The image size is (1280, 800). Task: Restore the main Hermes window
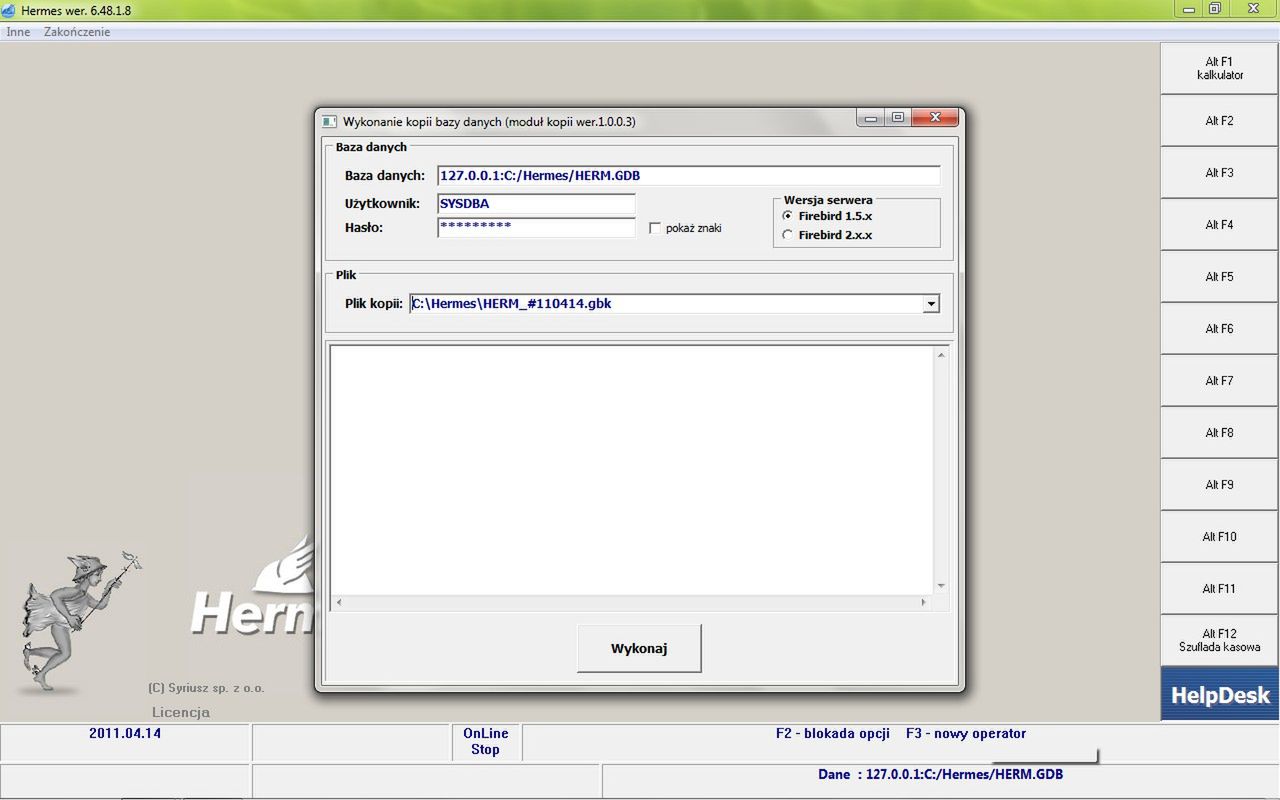[x=1215, y=9]
